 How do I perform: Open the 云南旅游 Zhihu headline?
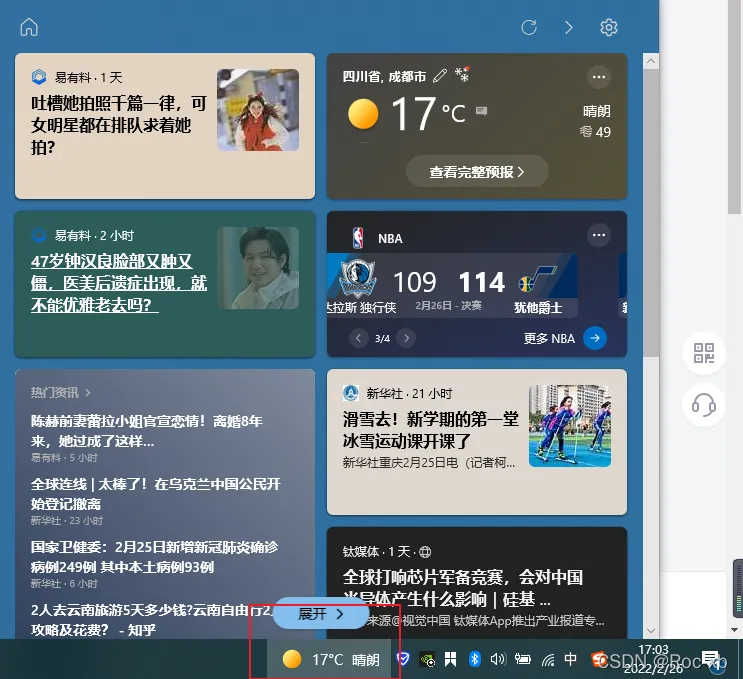(152, 619)
